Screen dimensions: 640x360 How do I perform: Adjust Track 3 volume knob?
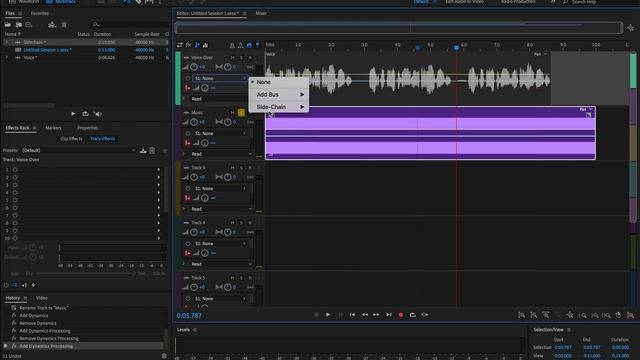point(194,177)
